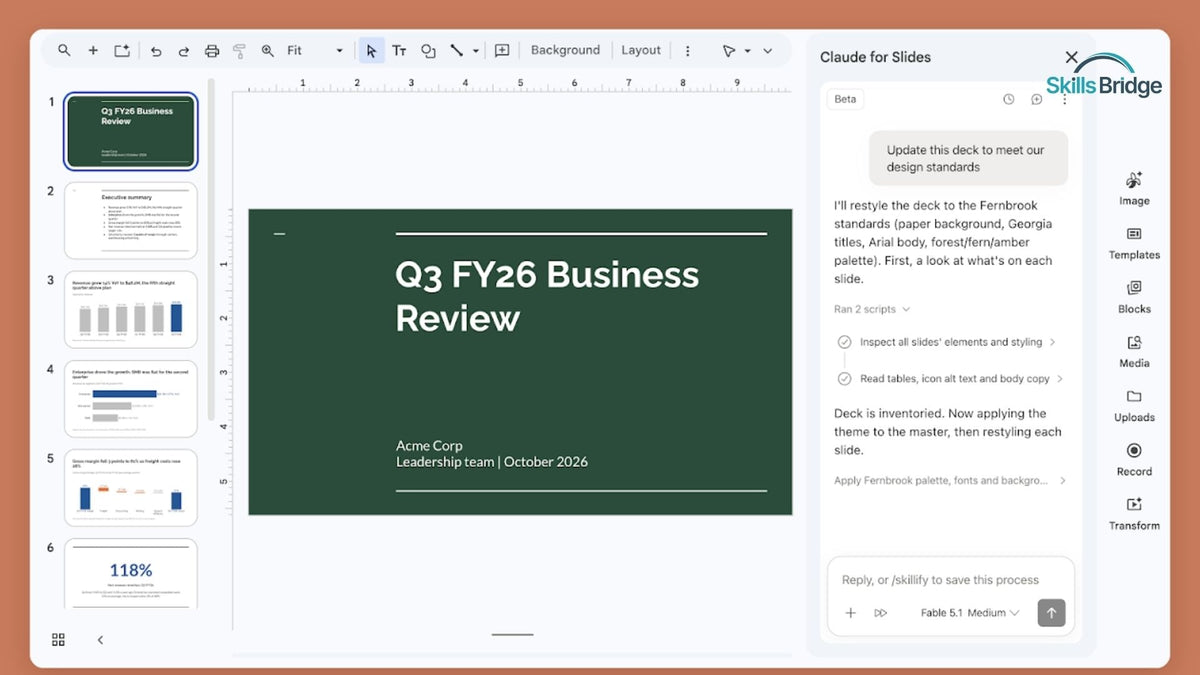Click the Acme Corp subtitle text

(429, 446)
